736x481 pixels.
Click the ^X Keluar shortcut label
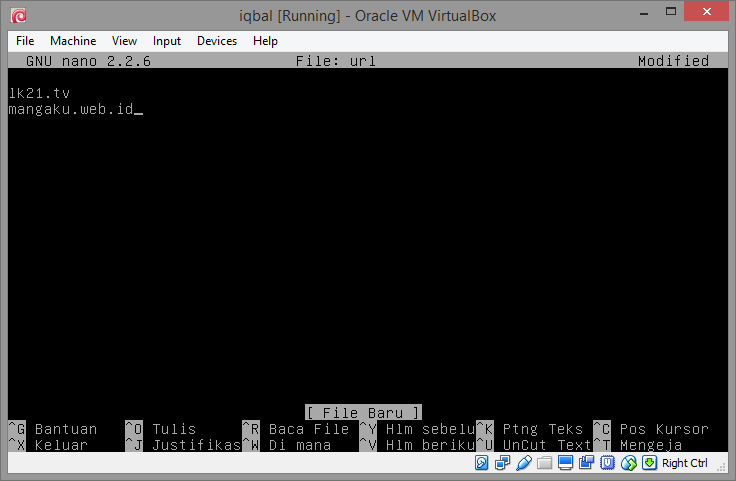click(48, 445)
